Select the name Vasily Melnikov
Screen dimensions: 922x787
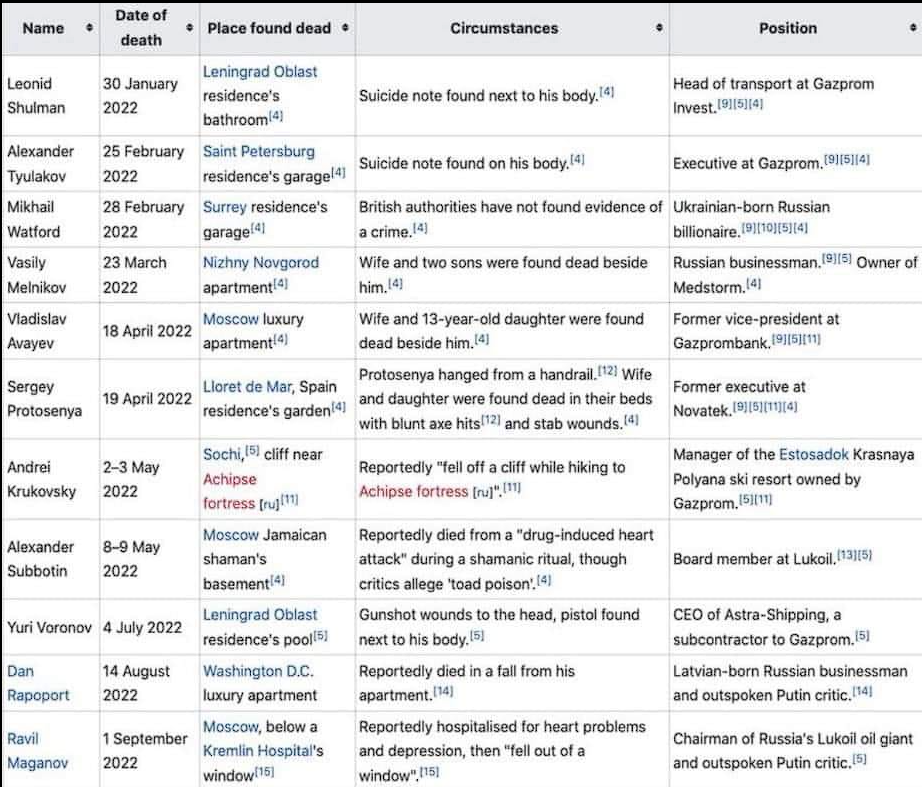[x=36, y=275]
